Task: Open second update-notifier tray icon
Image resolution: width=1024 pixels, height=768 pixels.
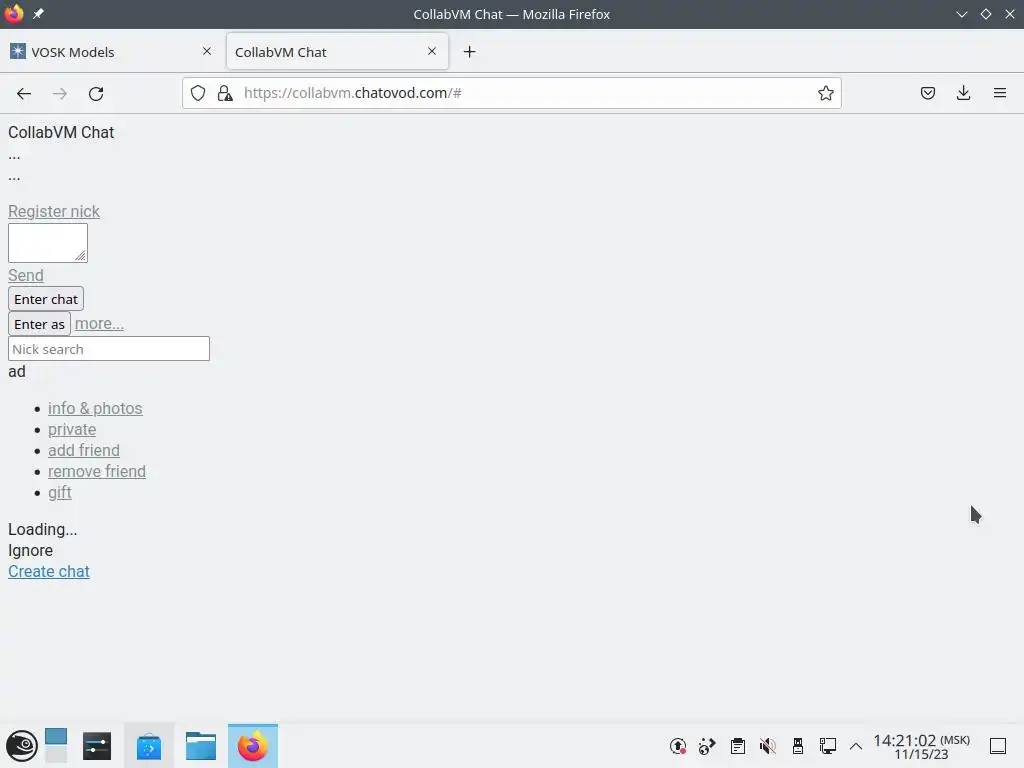Action: click(707, 746)
